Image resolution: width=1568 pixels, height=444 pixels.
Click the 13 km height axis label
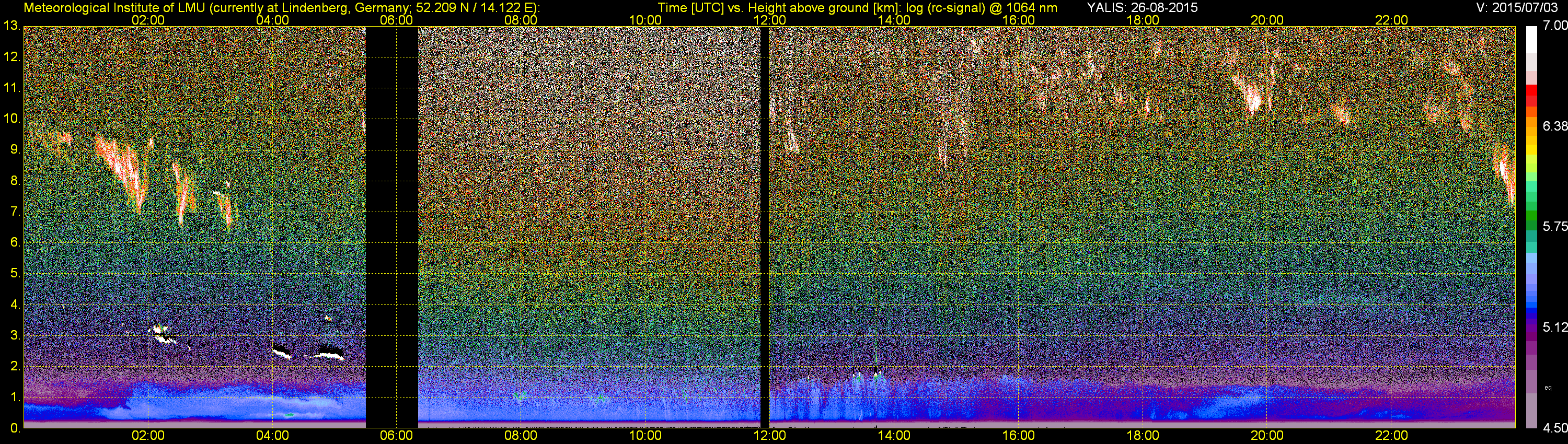tap(11, 26)
